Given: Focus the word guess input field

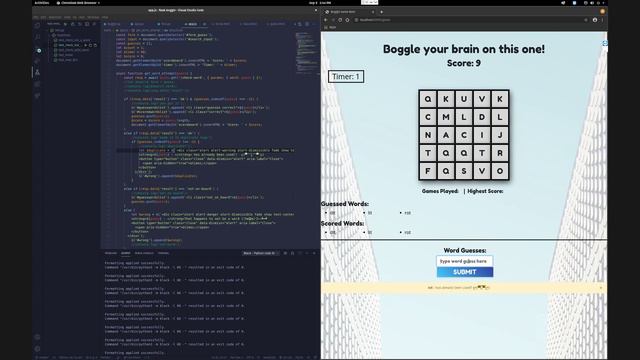Looking at the screenshot, I should [x=464, y=261].
